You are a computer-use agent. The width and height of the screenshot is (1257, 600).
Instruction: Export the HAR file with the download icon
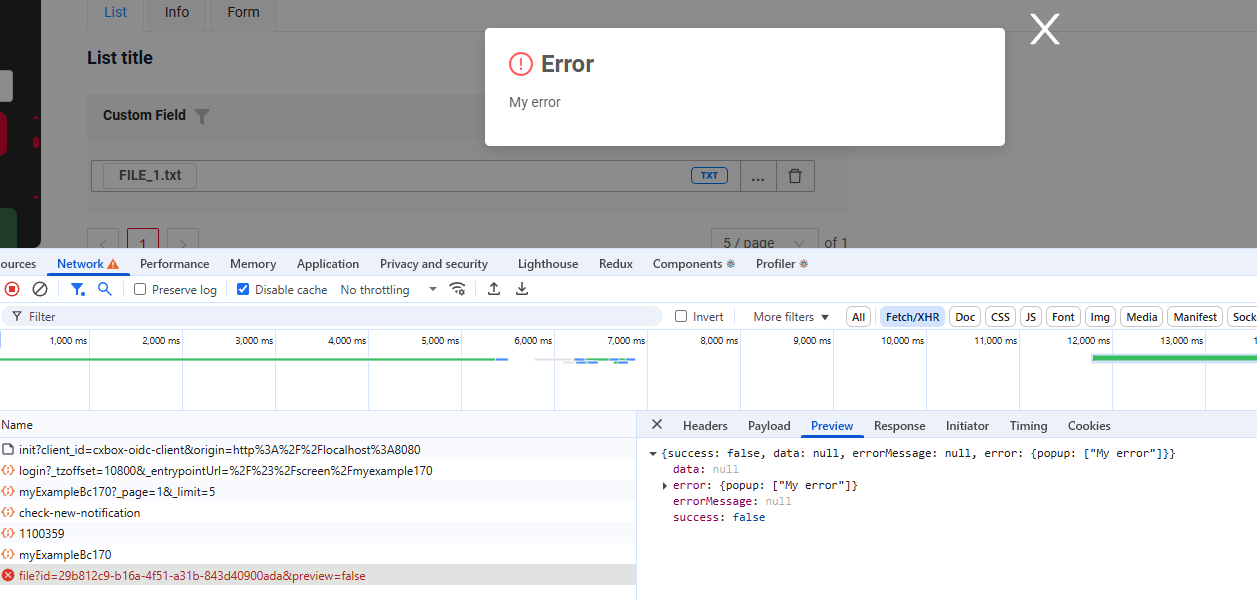click(x=522, y=289)
